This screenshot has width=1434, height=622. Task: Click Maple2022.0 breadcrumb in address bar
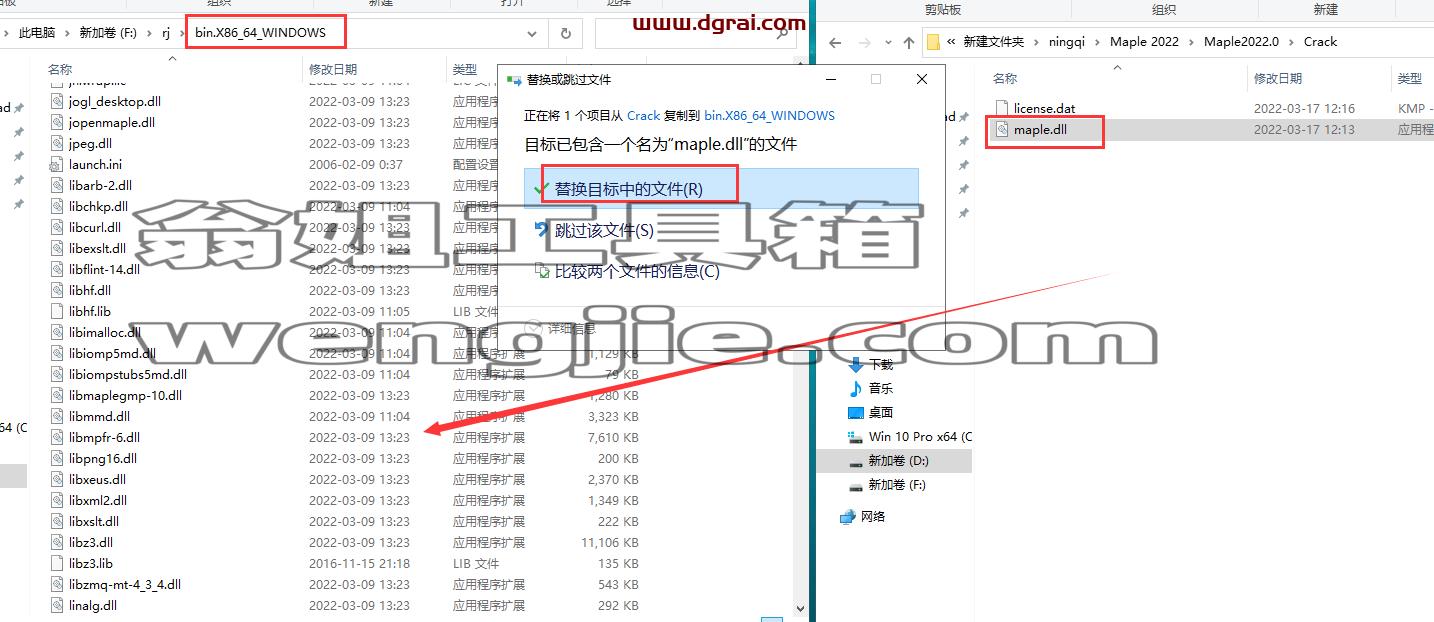pyautogui.click(x=1240, y=42)
